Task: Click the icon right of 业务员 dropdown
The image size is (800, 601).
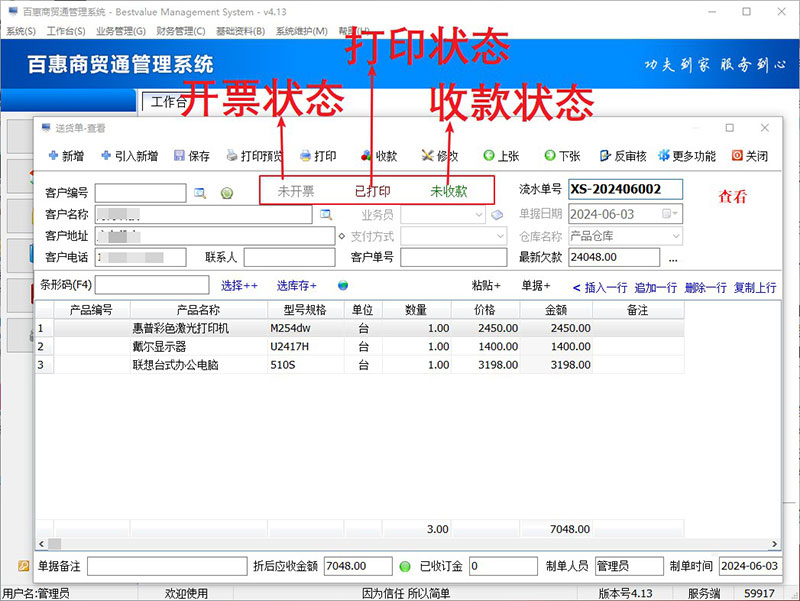Action: (x=497, y=215)
